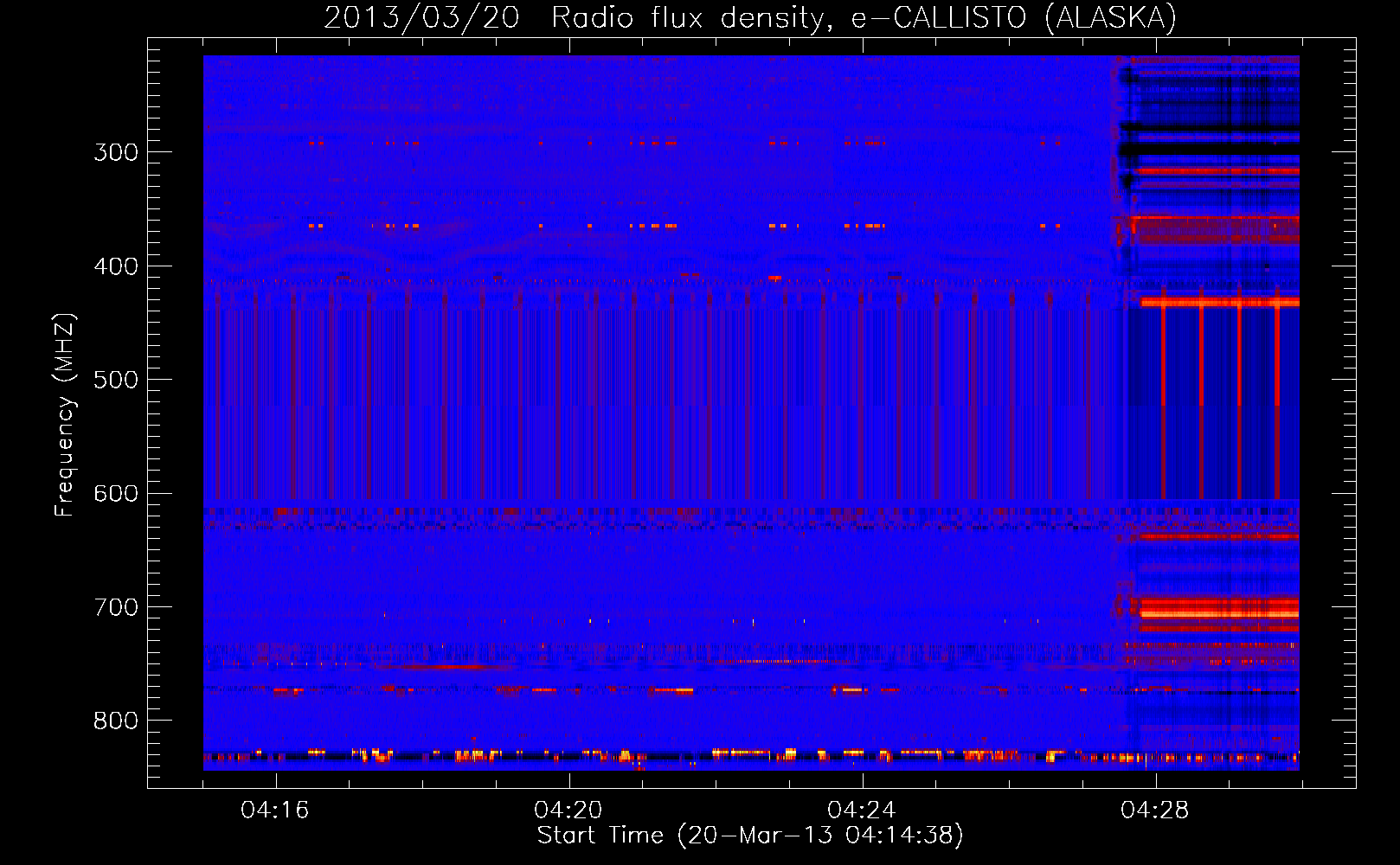The width and height of the screenshot is (1400, 865).
Task: Select the 700 frequency axis label
Action: pyautogui.click(x=116, y=607)
